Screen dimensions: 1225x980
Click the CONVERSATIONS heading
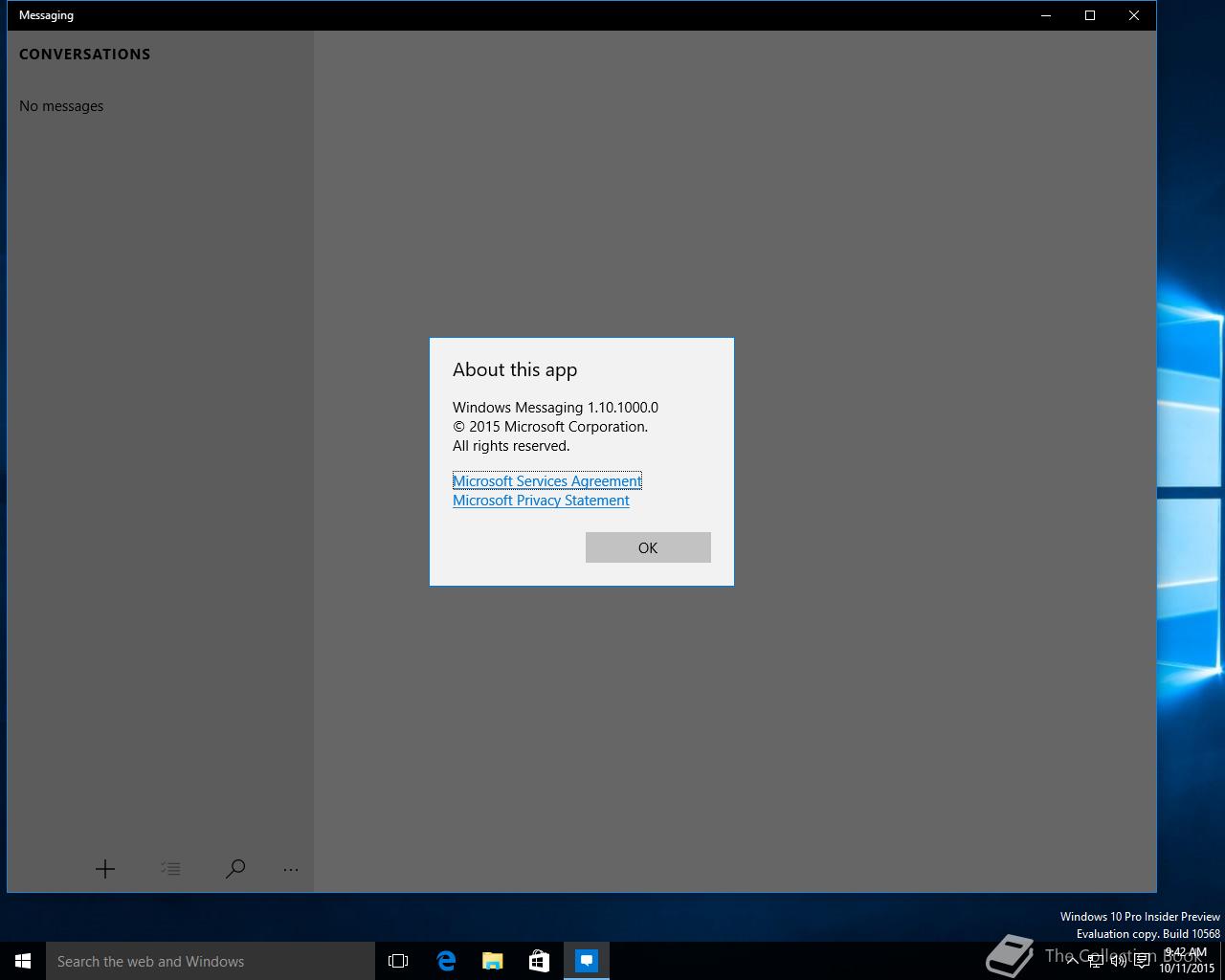click(x=85, y=55)
